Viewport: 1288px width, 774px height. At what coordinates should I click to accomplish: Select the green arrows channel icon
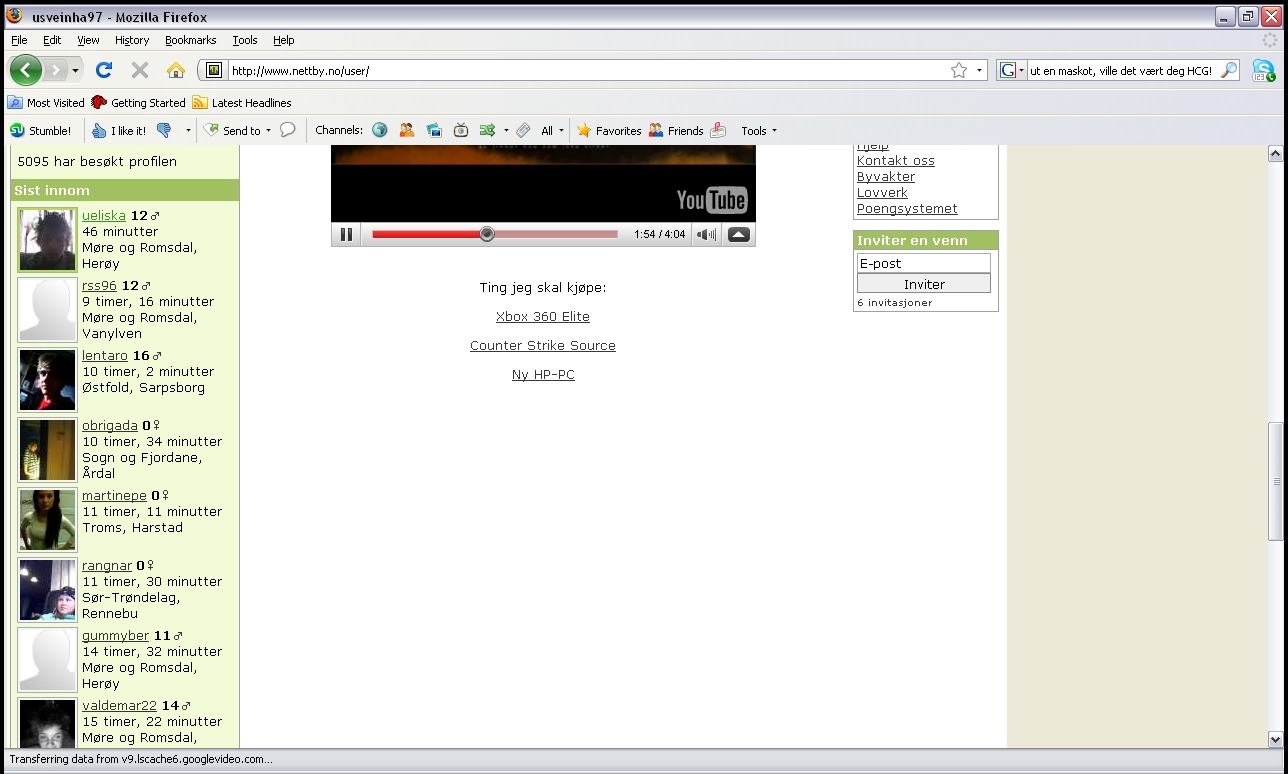tap(487, 130)
